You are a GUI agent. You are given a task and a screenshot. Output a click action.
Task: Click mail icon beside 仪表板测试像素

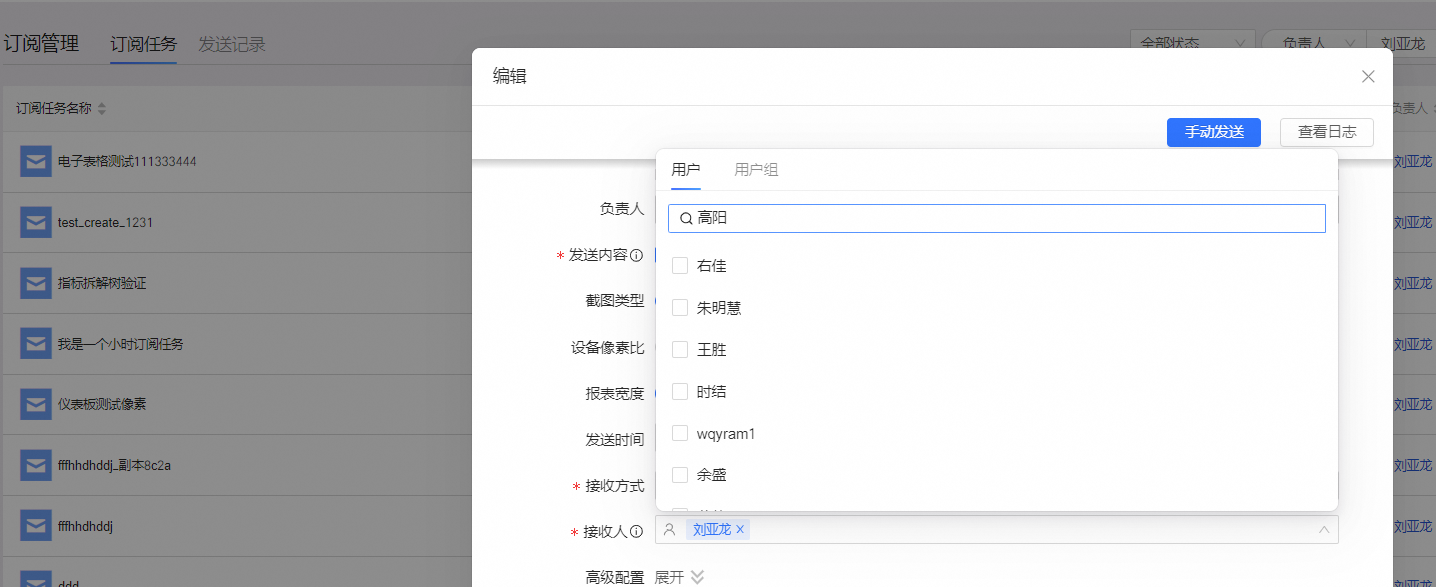pos(36,404)
